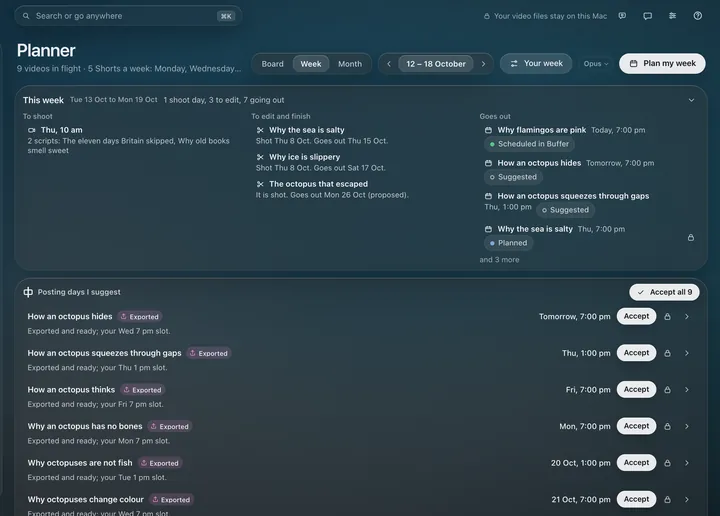Click Exported badge on Why octopuses are not fish
This screenshot has width=720, height=516.
(x=160, y=463)
